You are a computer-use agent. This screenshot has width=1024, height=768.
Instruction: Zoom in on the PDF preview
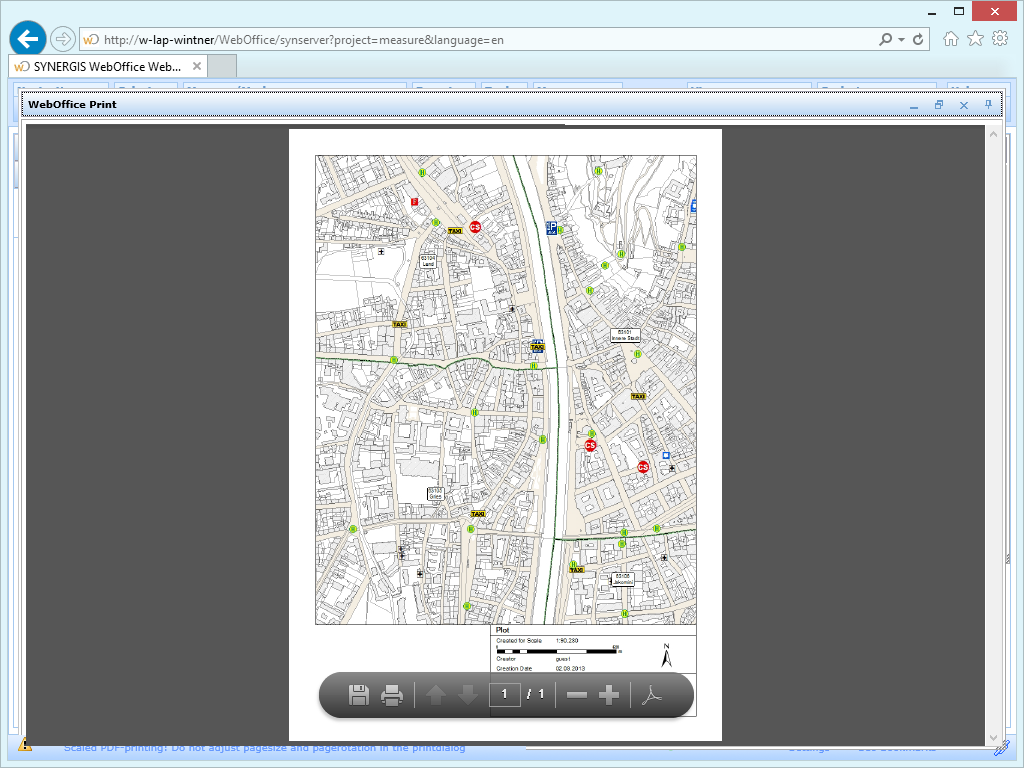tap(609, 694)
